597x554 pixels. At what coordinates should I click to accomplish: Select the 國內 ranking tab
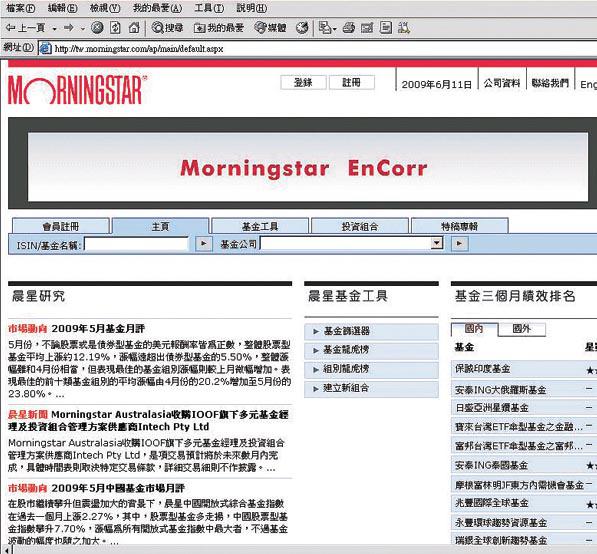(474, 329)
